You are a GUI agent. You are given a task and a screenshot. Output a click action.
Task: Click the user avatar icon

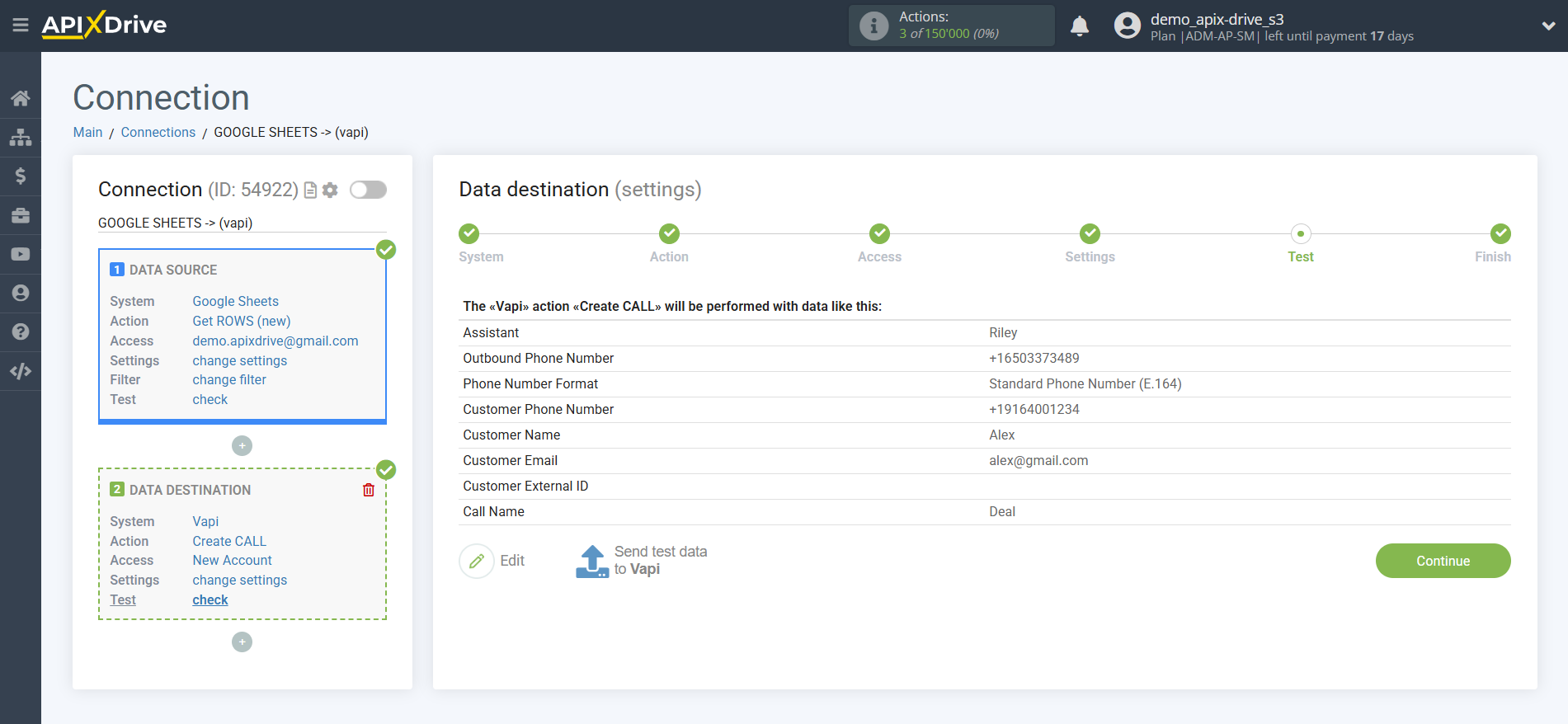(1127, 26)
